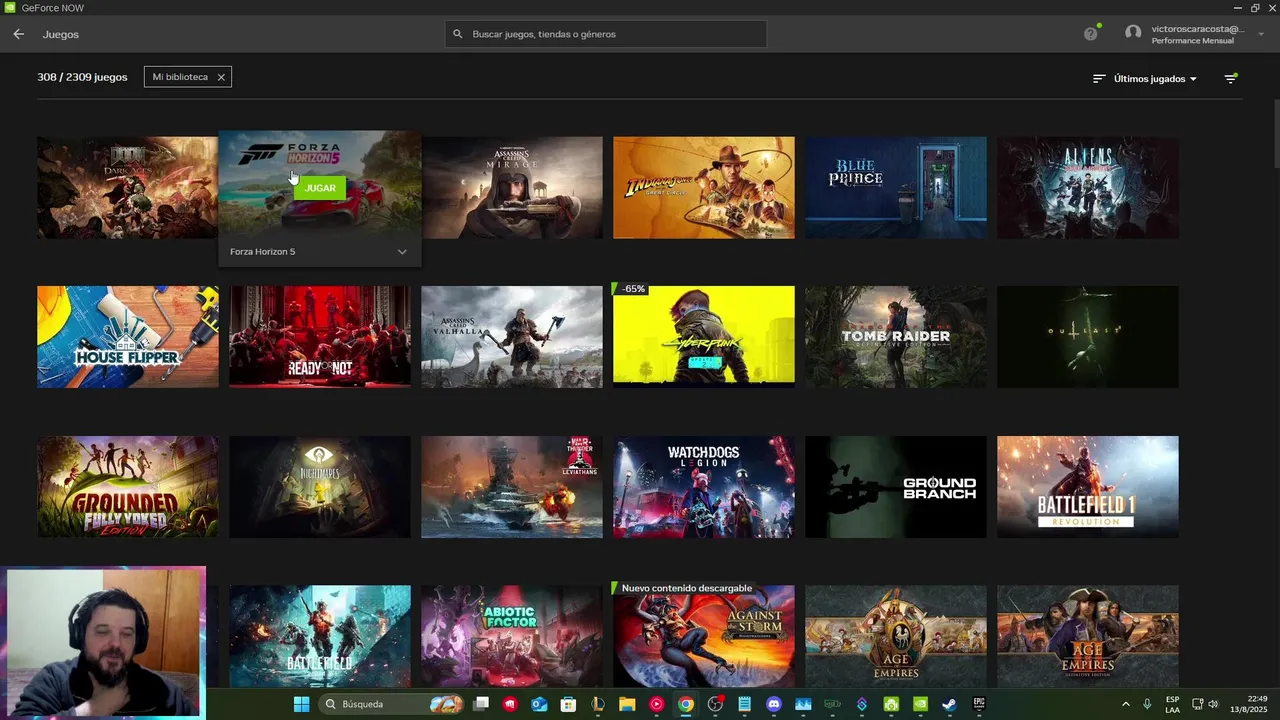Expand Forza Horizon 5 details chevron

pos(402,252)
